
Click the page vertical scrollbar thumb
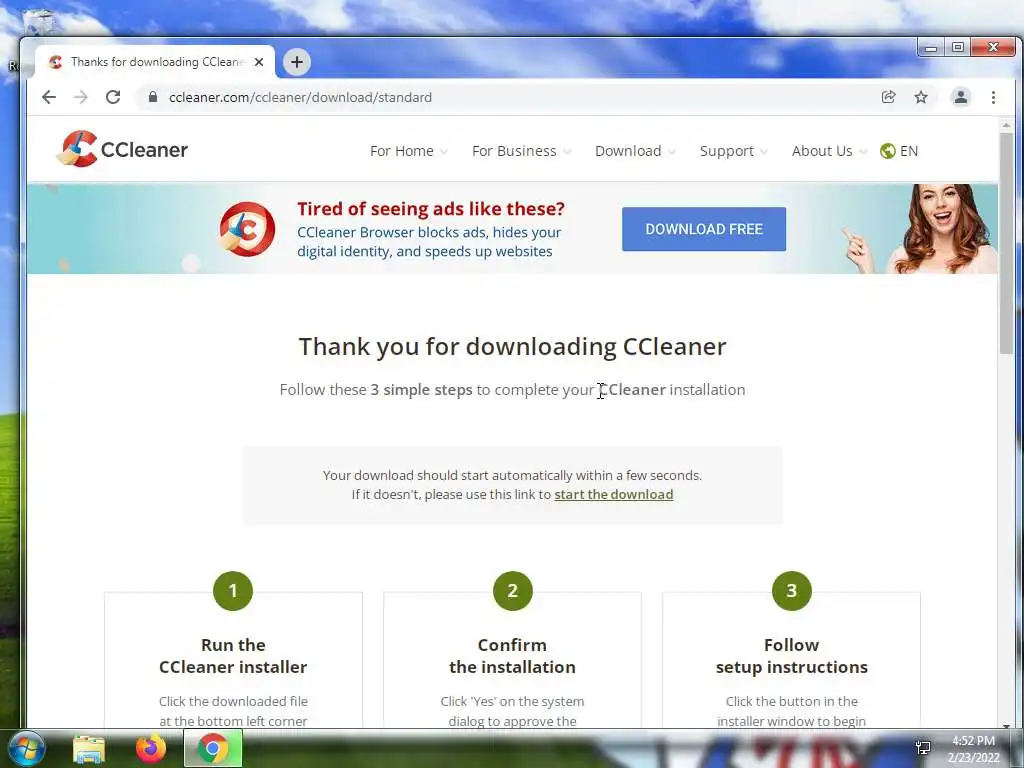[x=1006, y=243]
